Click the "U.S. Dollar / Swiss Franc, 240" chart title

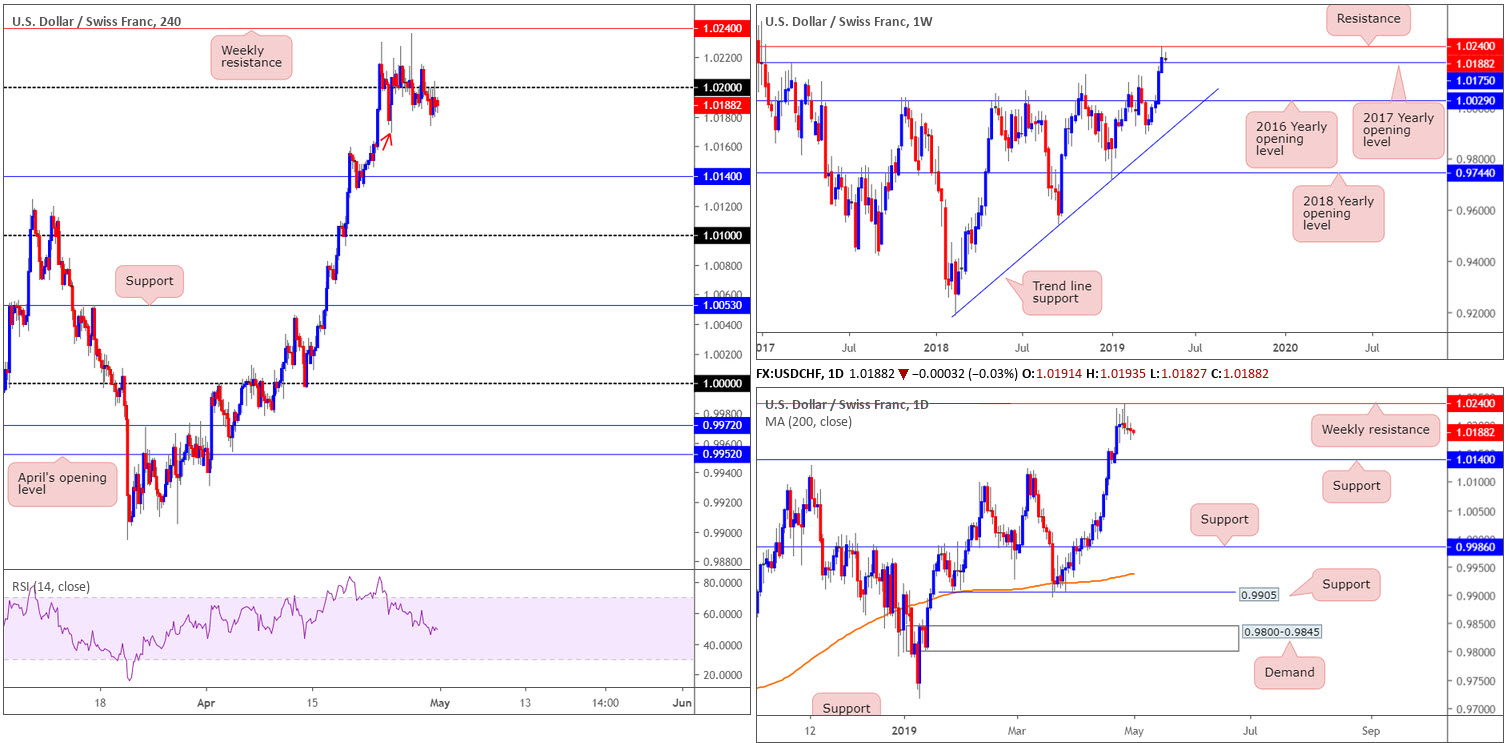[x=96, y=20]
